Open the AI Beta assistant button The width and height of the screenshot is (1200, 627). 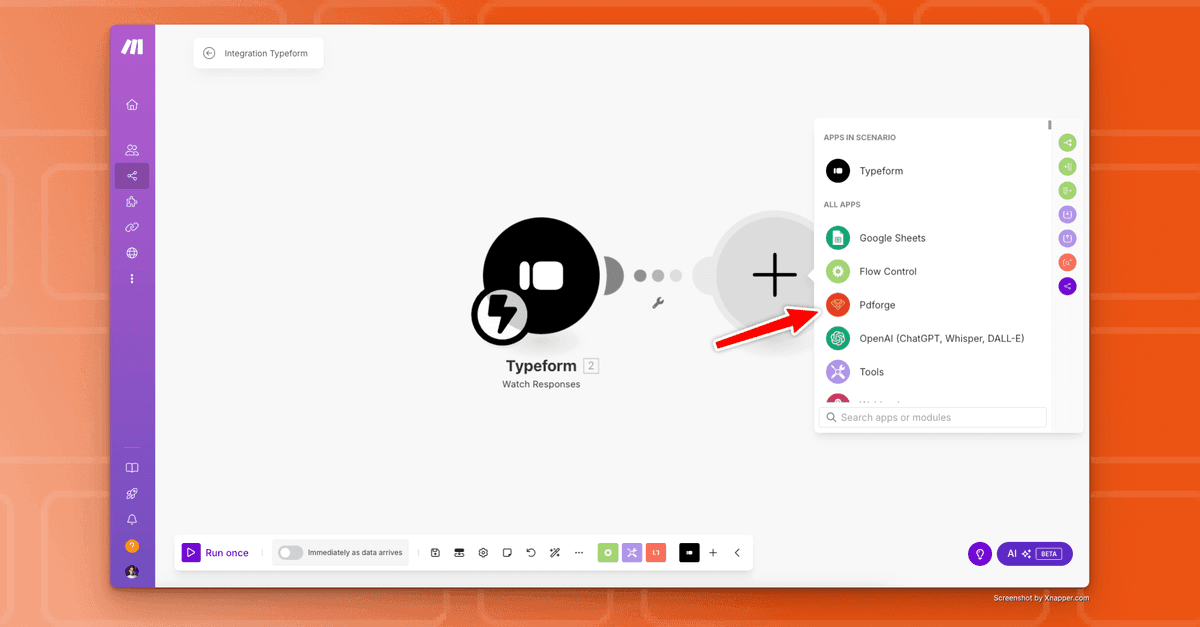[1034, 553]
